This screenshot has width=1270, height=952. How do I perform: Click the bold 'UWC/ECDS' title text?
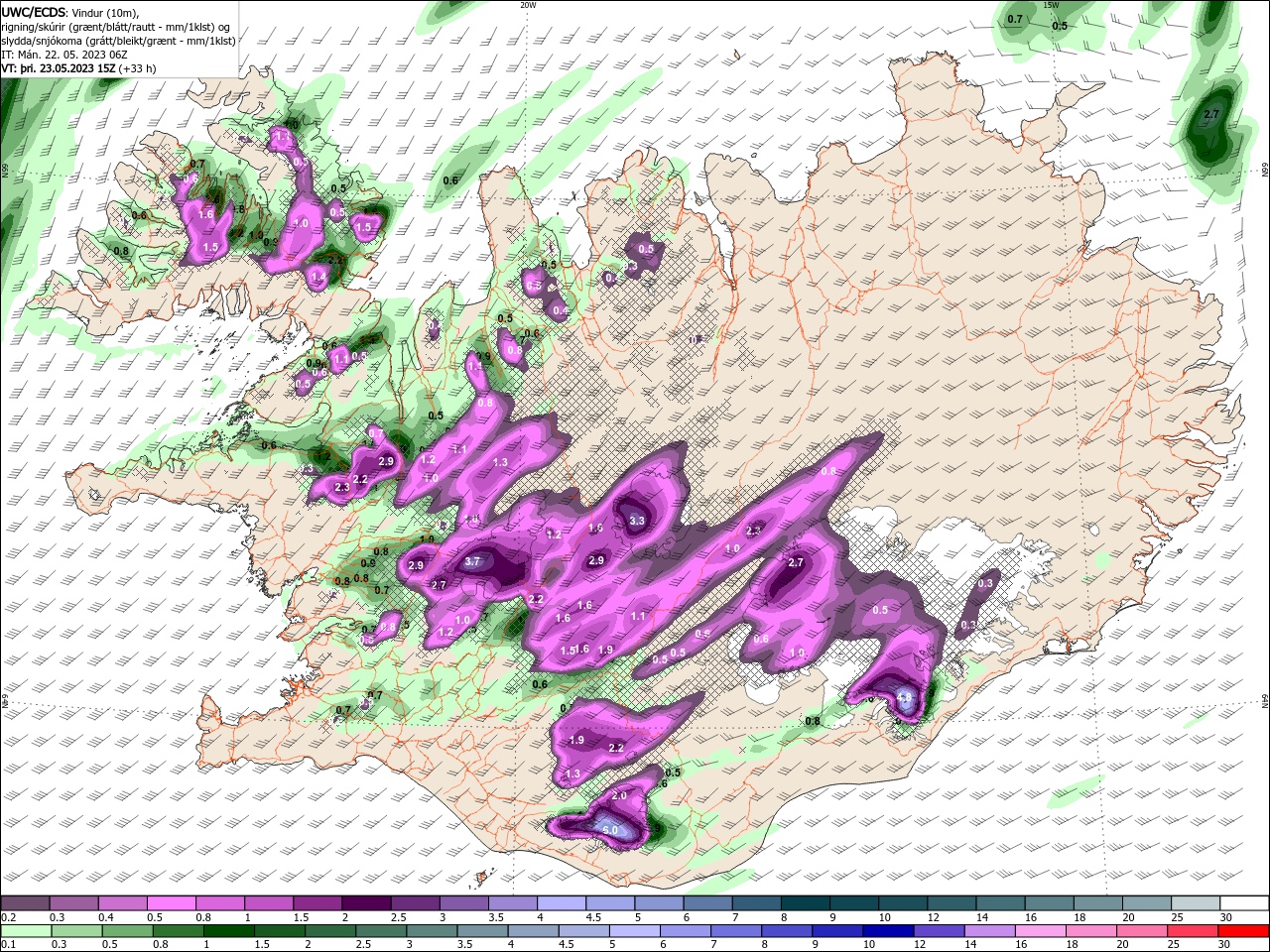[x=35, y=12]
